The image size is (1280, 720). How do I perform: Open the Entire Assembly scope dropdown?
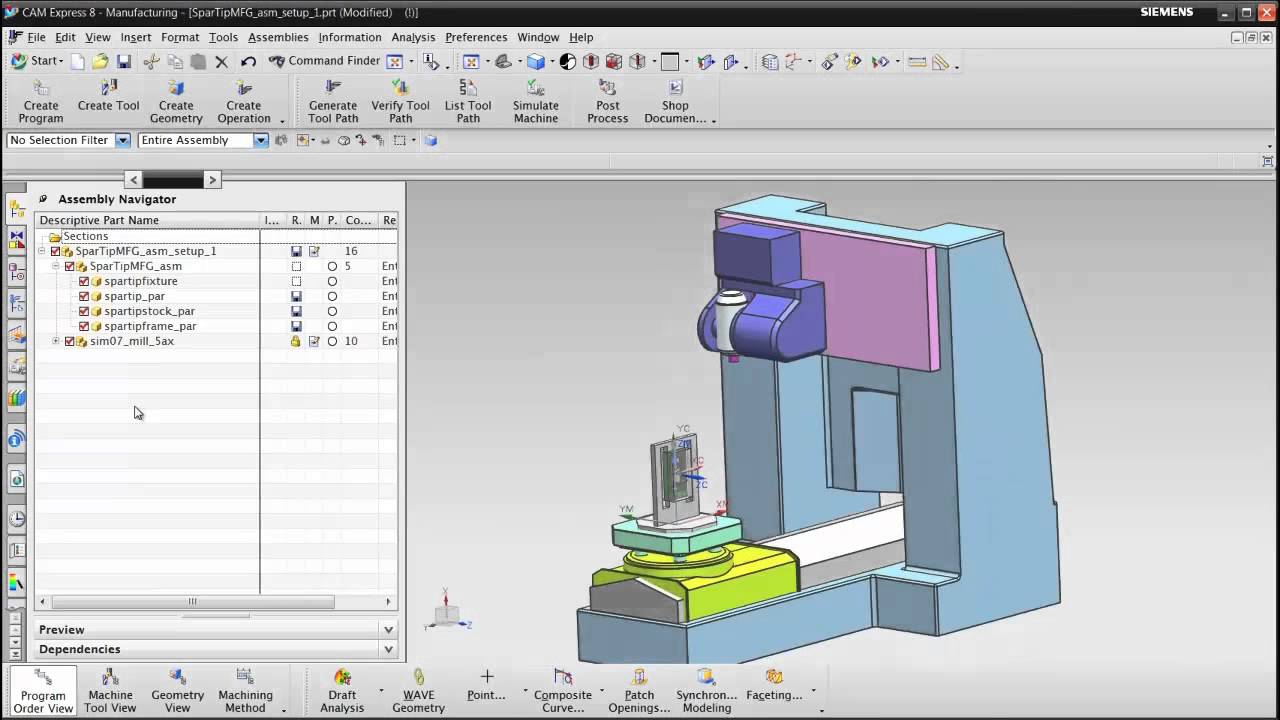[x=260, y=140]
